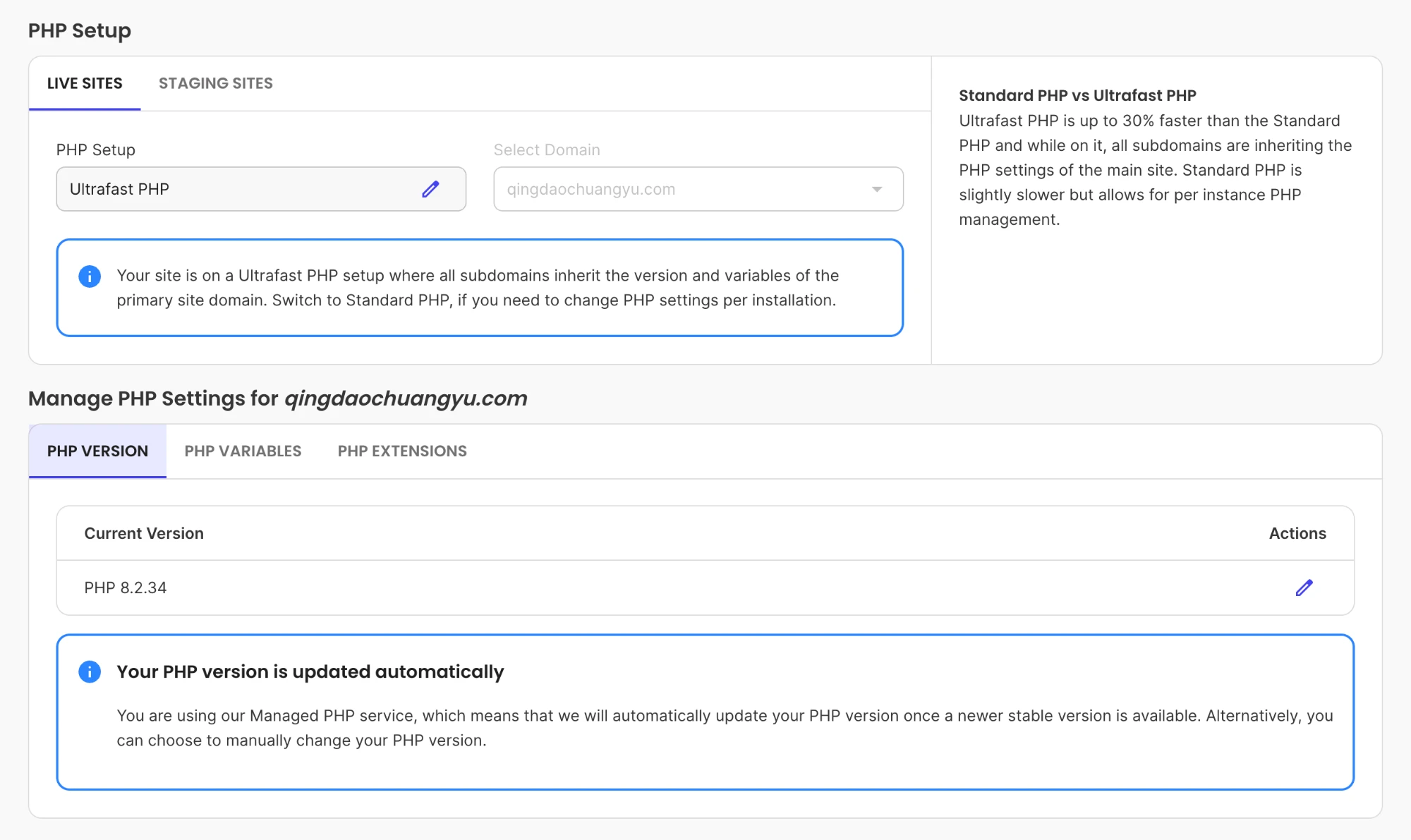
Task: Click the Current Version column header
Action: (144, 533)
